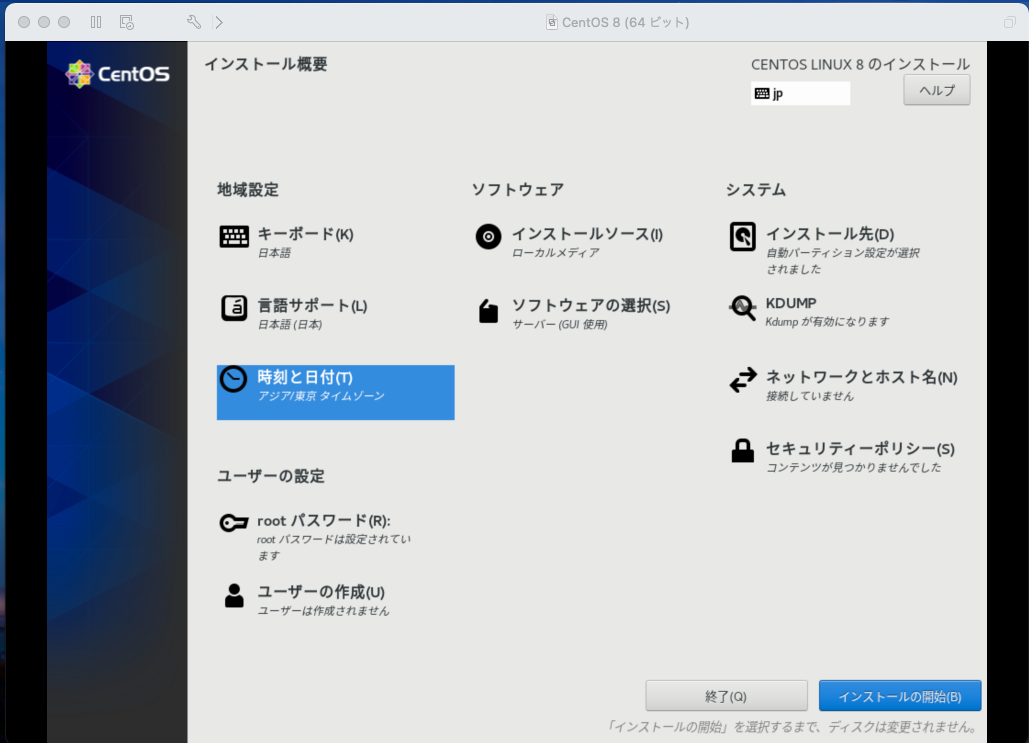The height and width of the screenshot is (743, 1029).
Task: Open ソフトウェアの選択 software selection
Action: (x=488, y=310)
